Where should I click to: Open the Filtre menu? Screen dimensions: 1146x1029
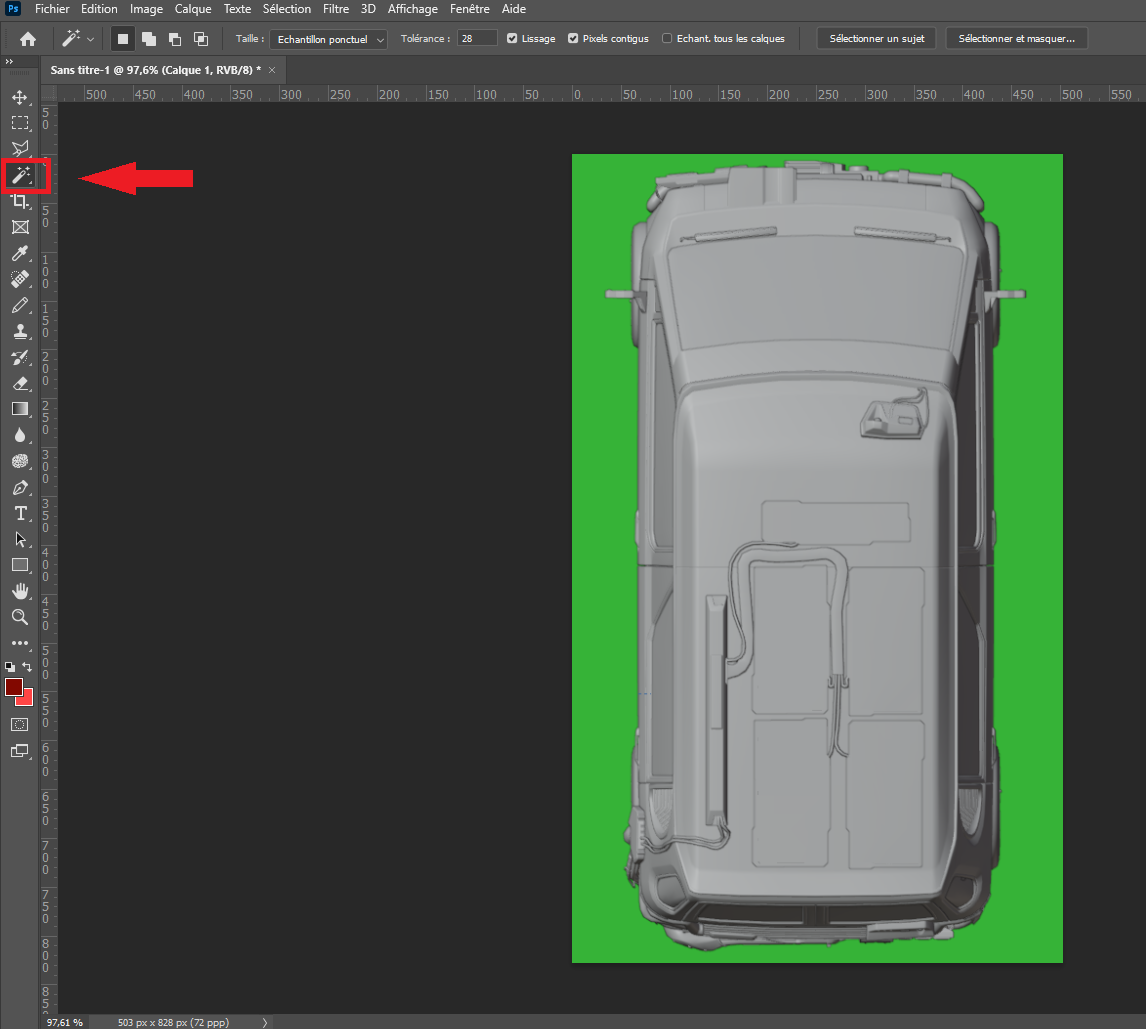click(x=336, y=9)
